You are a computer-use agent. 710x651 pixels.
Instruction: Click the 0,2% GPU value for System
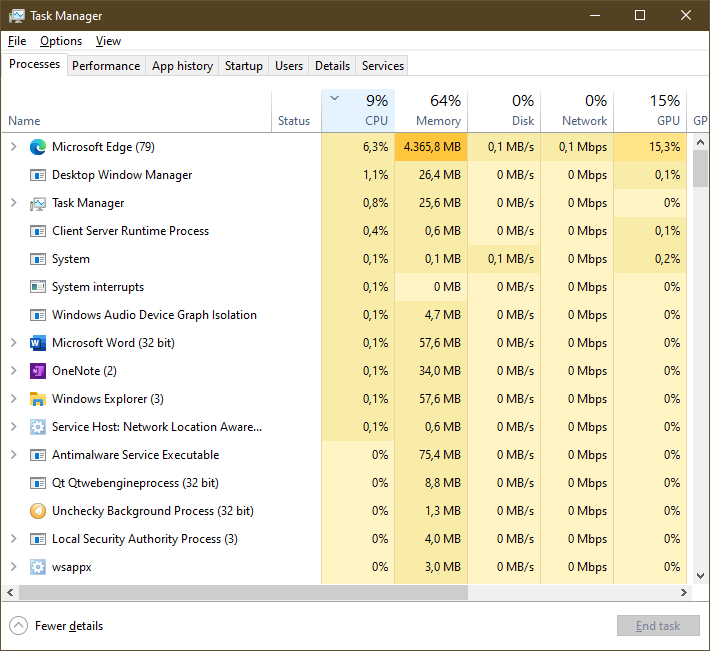click(650, 259)
